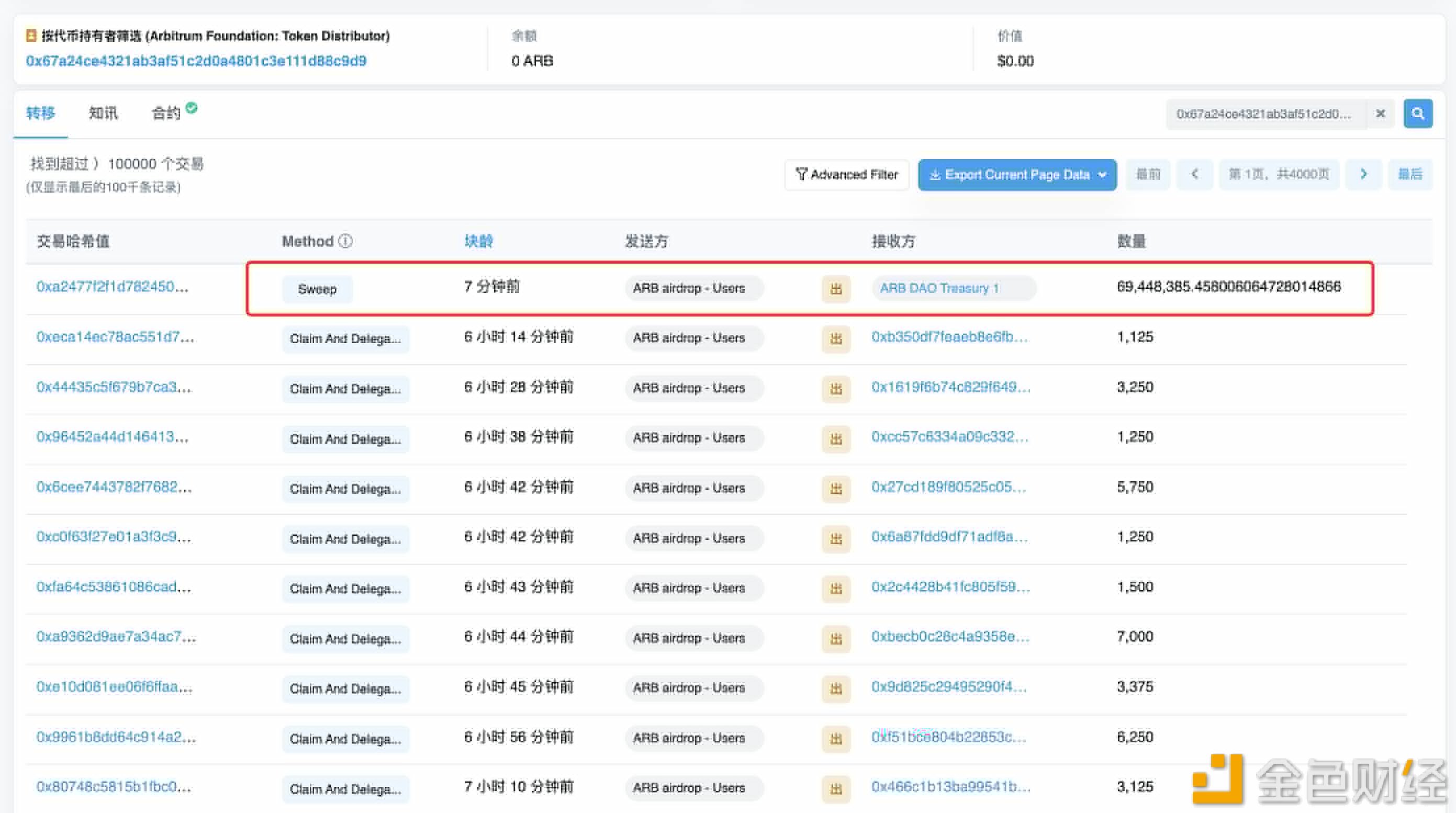This screenshot has width=1456, height=813.
Task: Click the OUT badge in the Sweep row
Action: point(836,289)
